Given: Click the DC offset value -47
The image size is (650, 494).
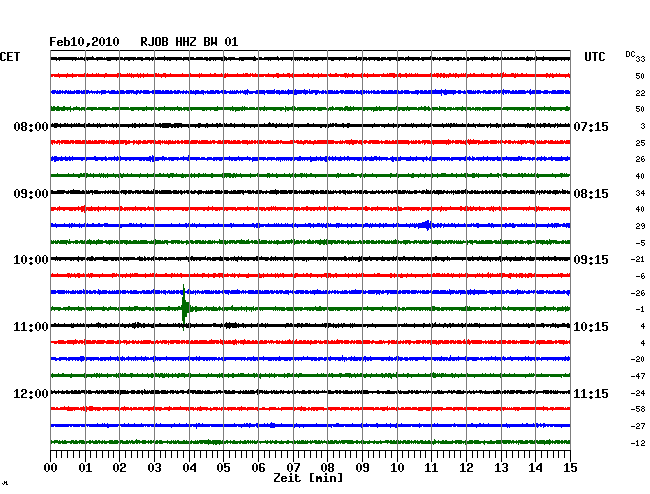Looking at the screenshot, I should (638, 376).
